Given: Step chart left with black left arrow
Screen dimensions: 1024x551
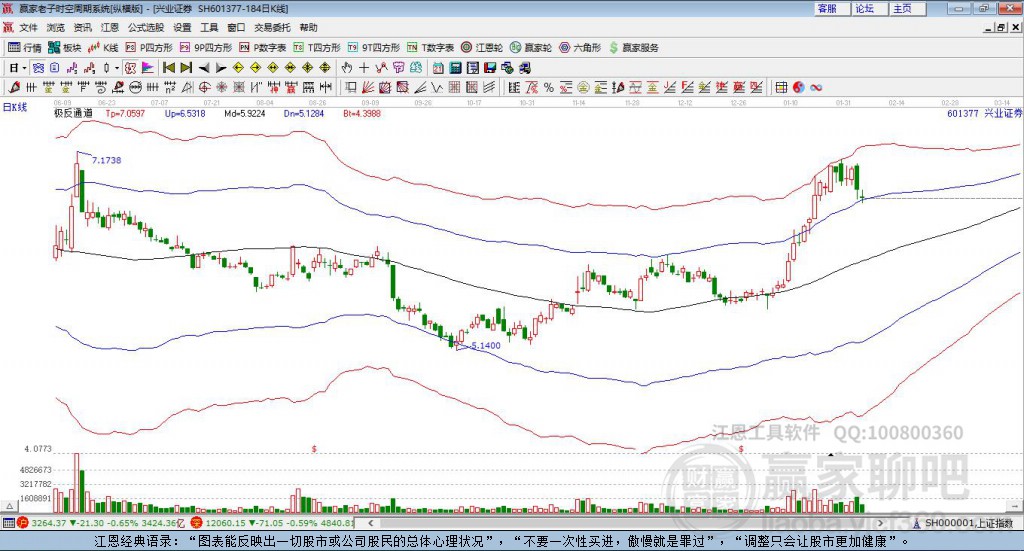Looking at the screenshot, I should [x=204, y=68].
